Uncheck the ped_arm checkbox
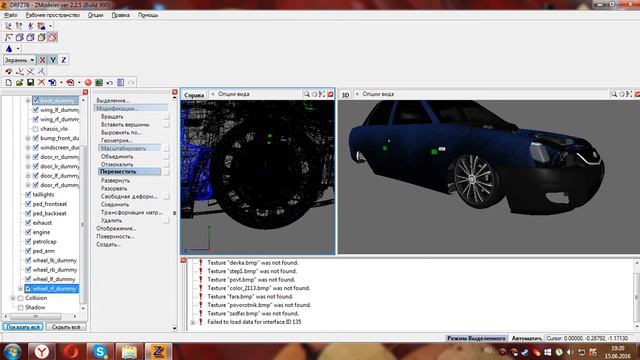This screenshot has height=360, width=640. click(28, 251)
